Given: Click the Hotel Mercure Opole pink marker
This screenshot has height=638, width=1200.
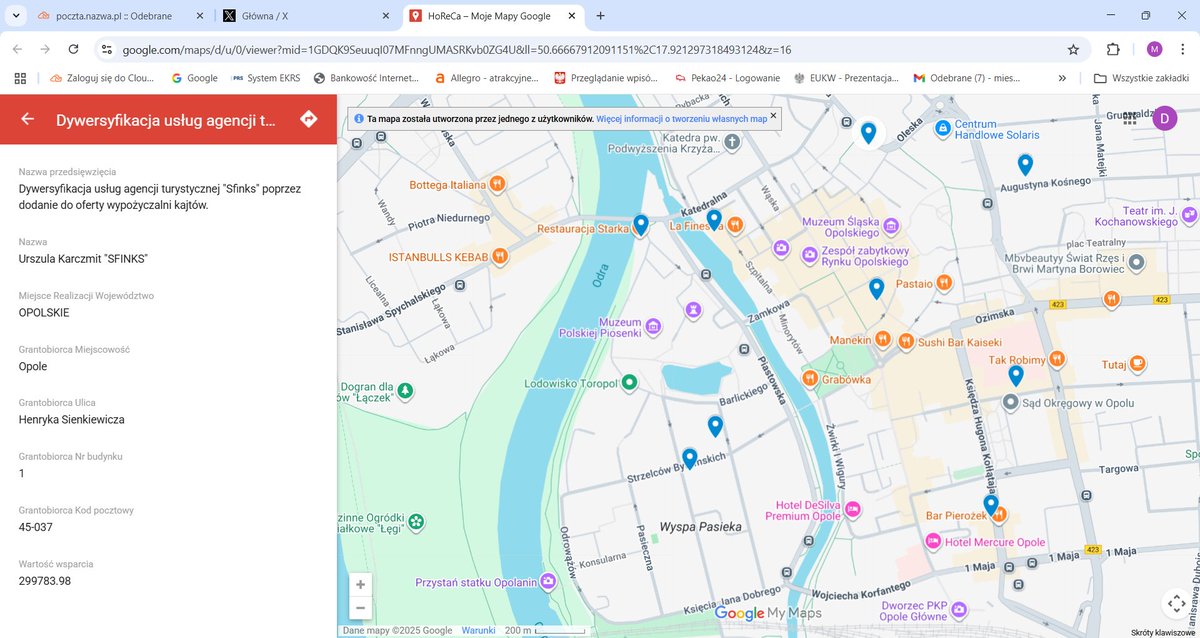Looking at the screenshot, I should coord(934,542).
